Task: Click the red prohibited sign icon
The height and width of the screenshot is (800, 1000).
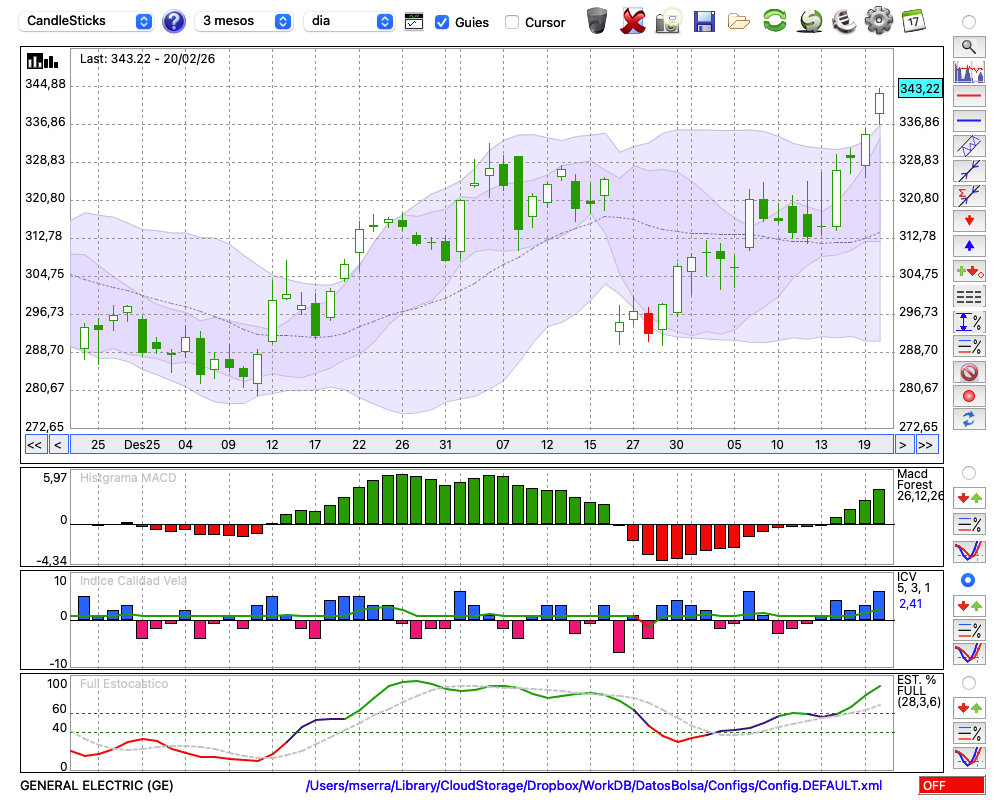Action: coord(969,371)
